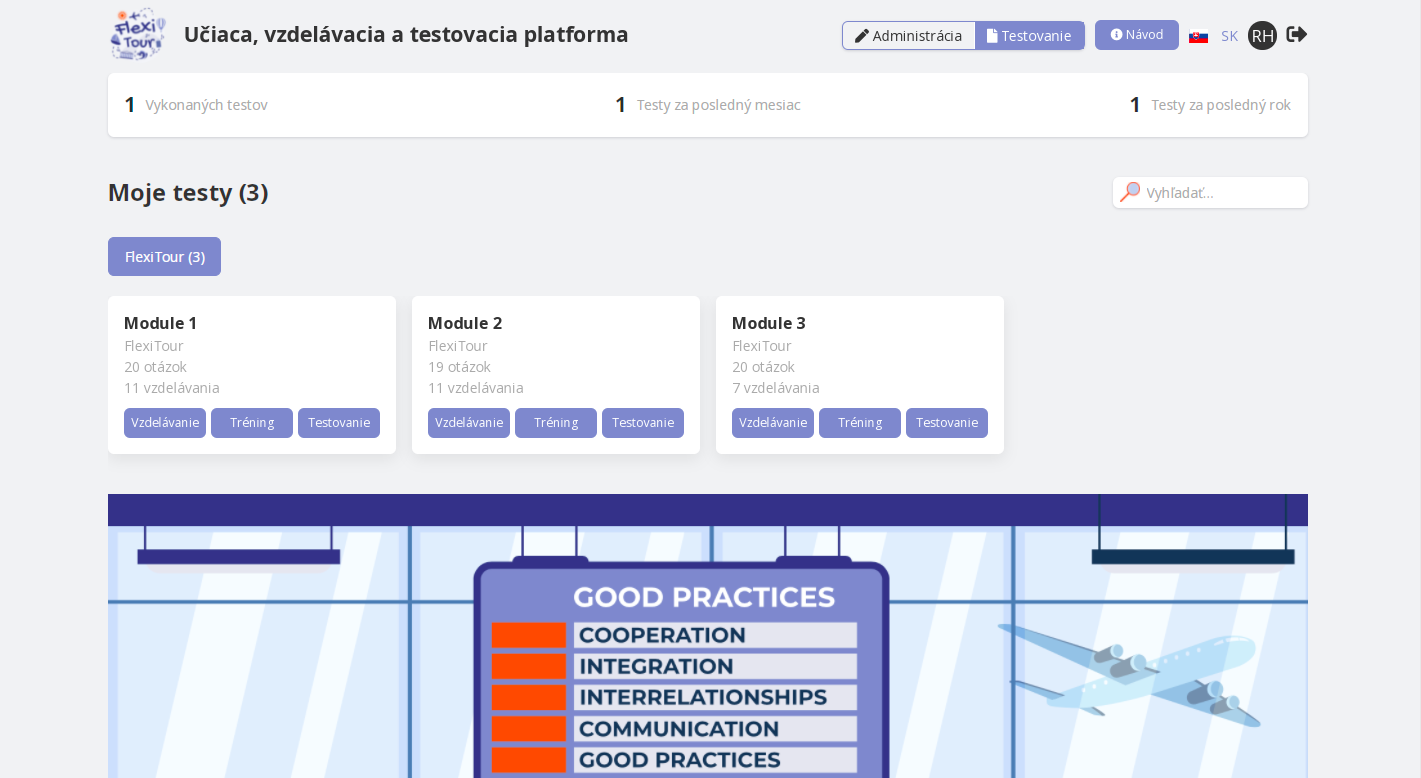
Task: Switch to Testovanie mode
Action: click(x=1029, y=36)
